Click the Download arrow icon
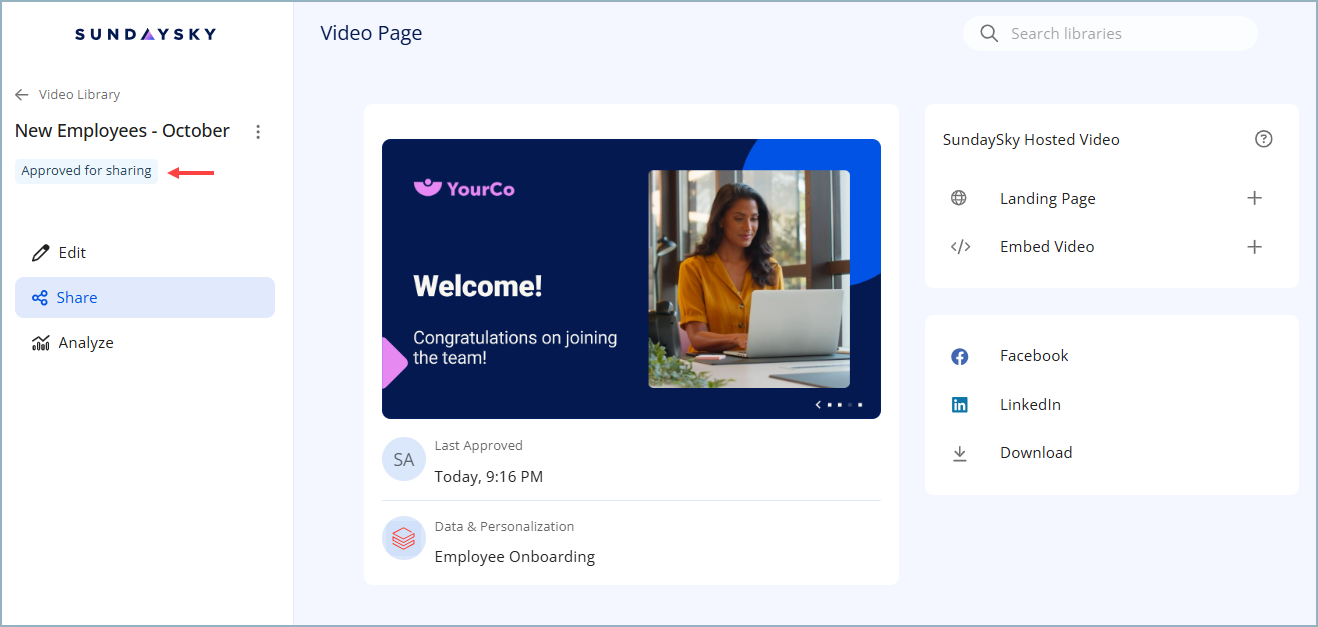The height and width of the screenshot is (627, 1318). (959, 453)
